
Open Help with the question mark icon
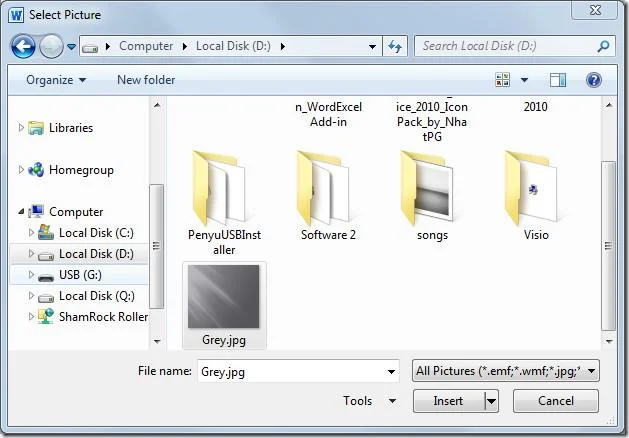click(594, 80)
